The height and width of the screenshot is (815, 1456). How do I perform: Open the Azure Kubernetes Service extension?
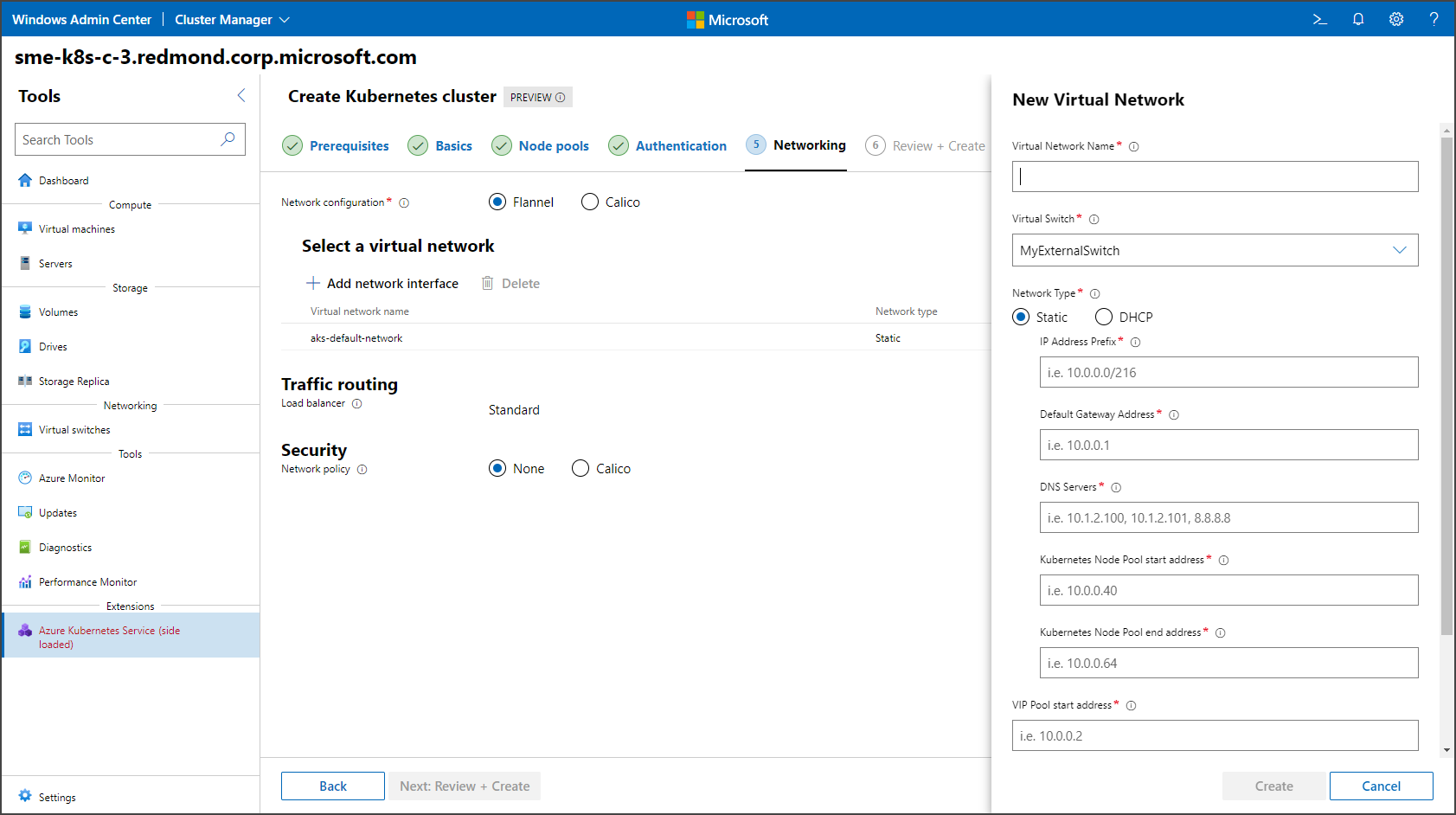[x=108, y=634]
